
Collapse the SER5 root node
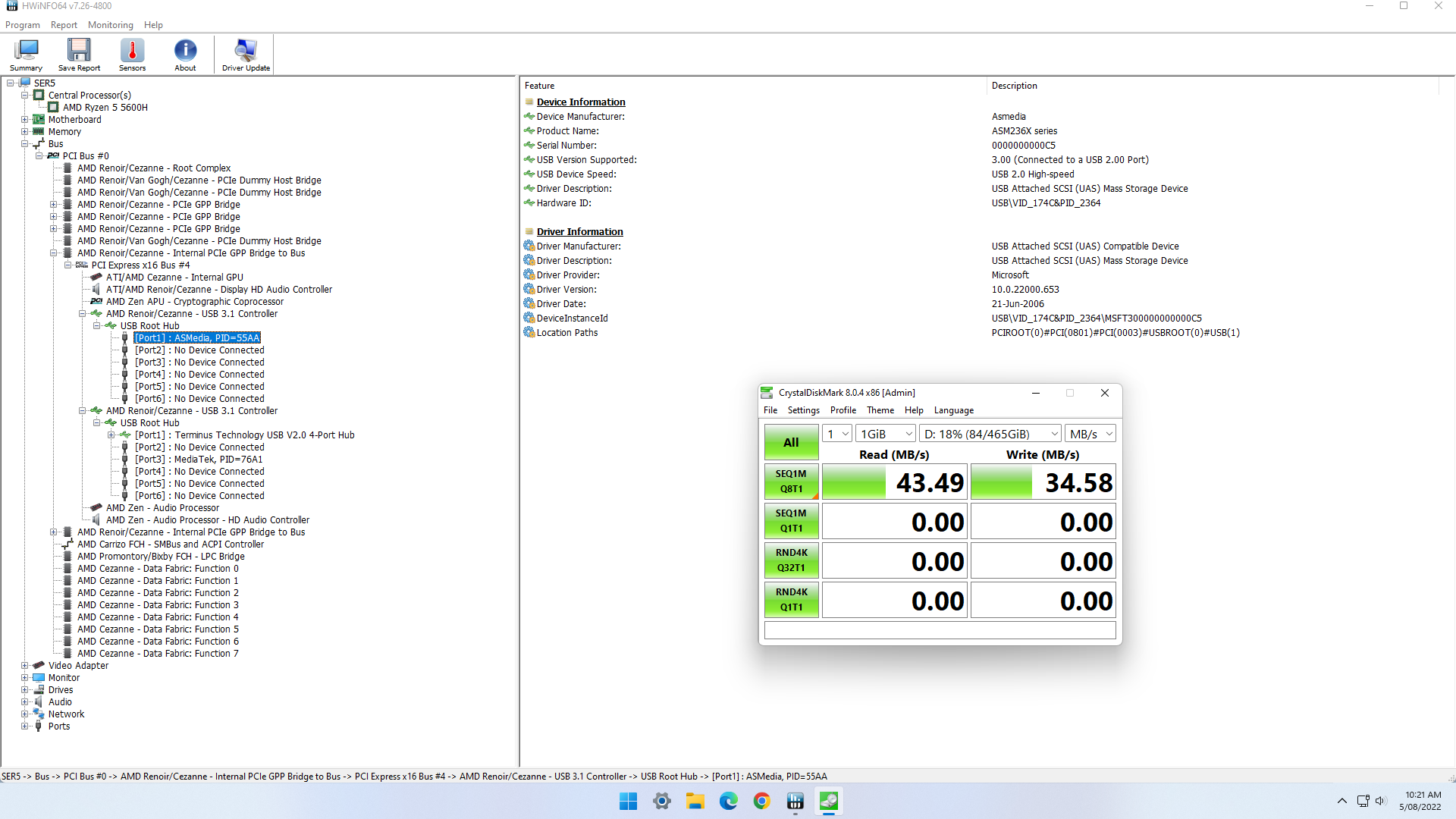coord(11,83)
